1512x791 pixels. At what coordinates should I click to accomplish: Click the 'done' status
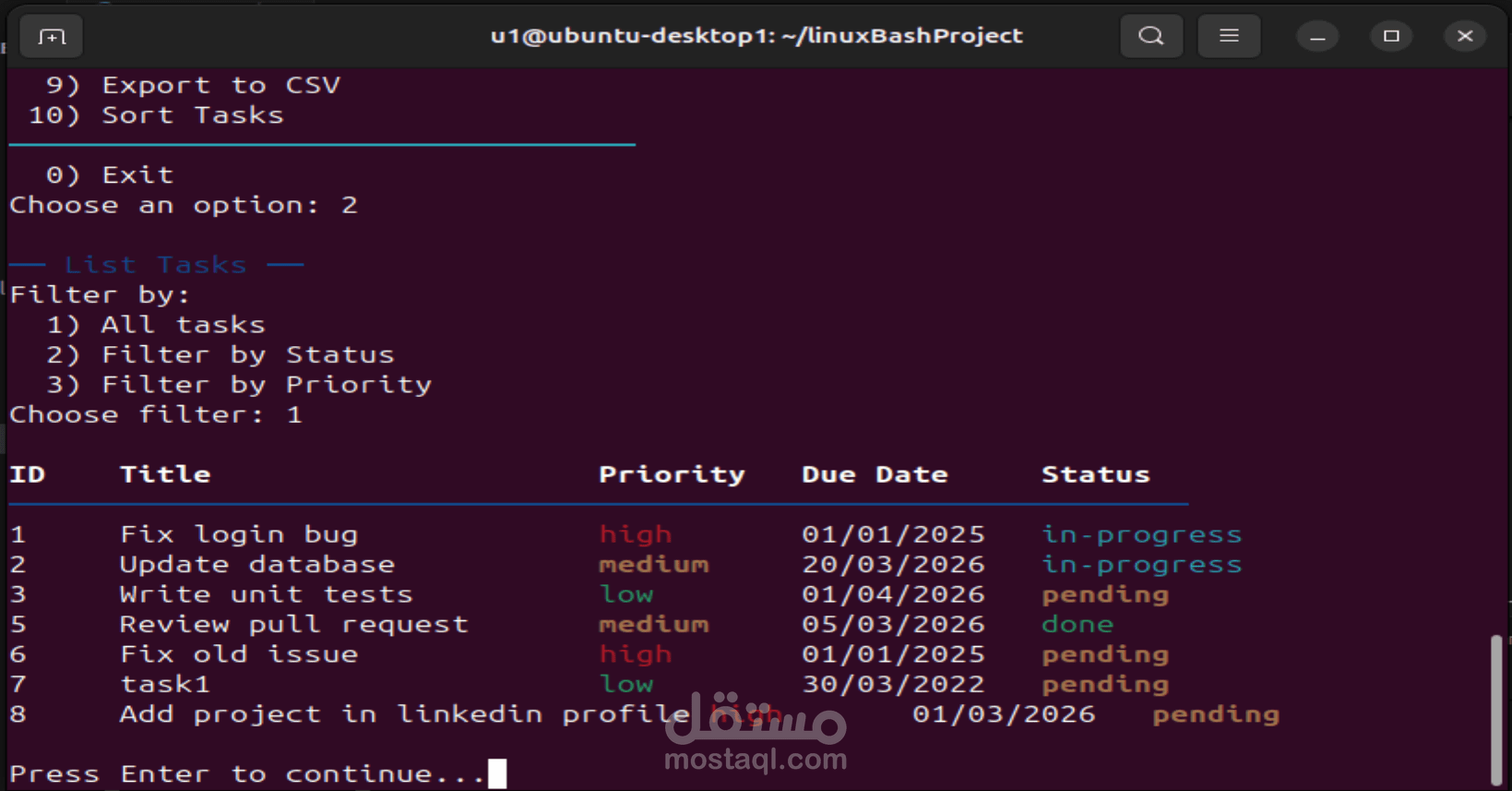point(1077,624)
